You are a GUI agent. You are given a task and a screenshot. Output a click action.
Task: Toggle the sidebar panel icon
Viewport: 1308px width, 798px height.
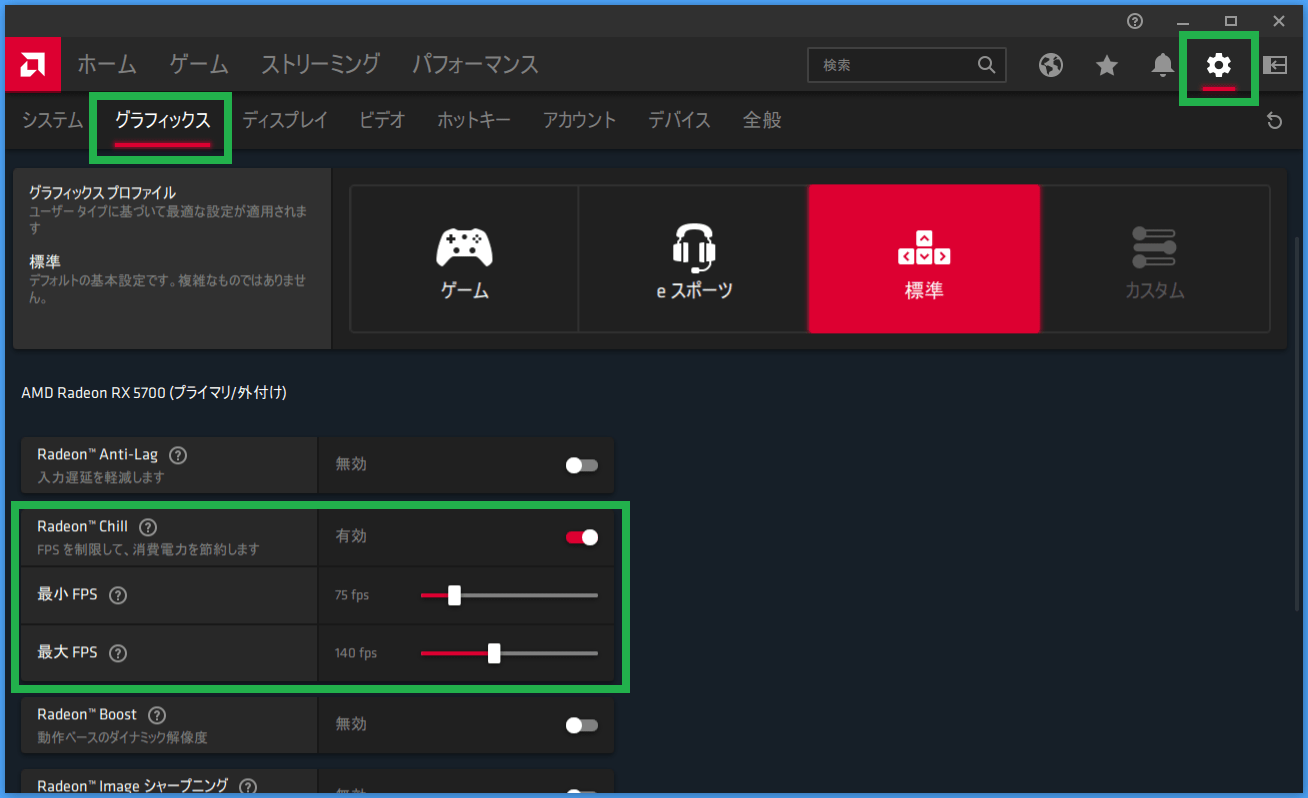click(1274, 65)
